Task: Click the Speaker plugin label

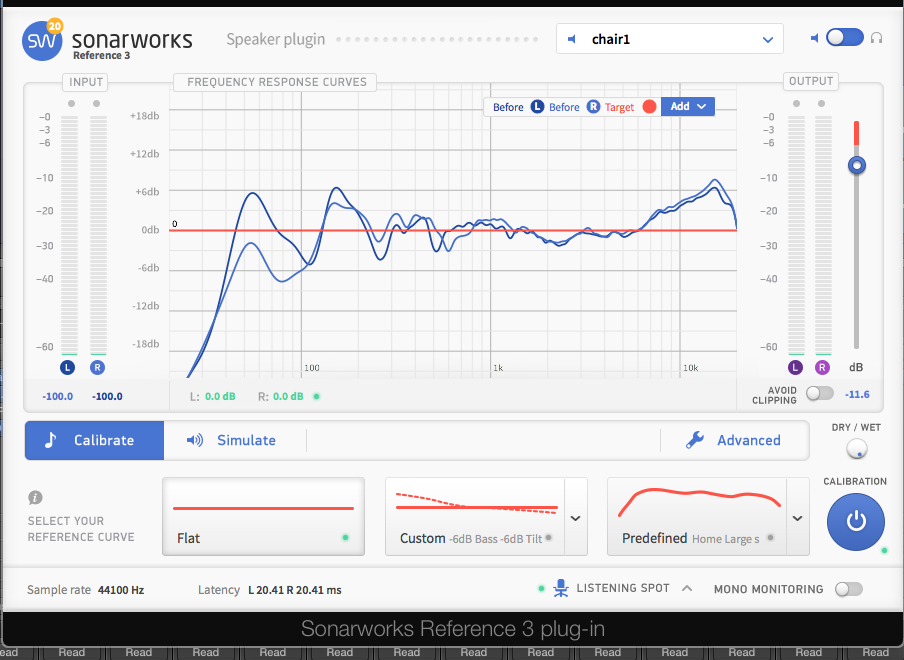Action: 276,39
